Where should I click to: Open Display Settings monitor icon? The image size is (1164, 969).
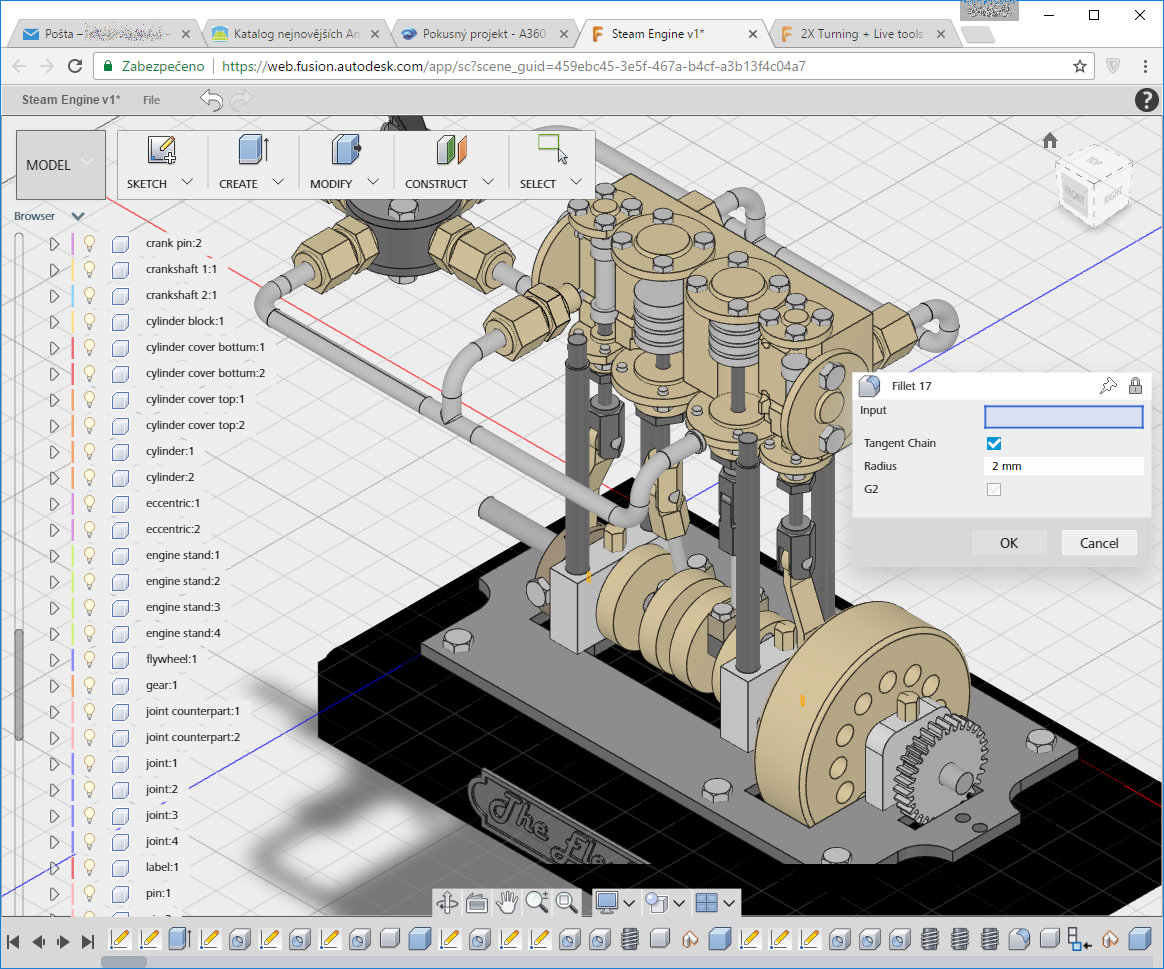[607, 902]
